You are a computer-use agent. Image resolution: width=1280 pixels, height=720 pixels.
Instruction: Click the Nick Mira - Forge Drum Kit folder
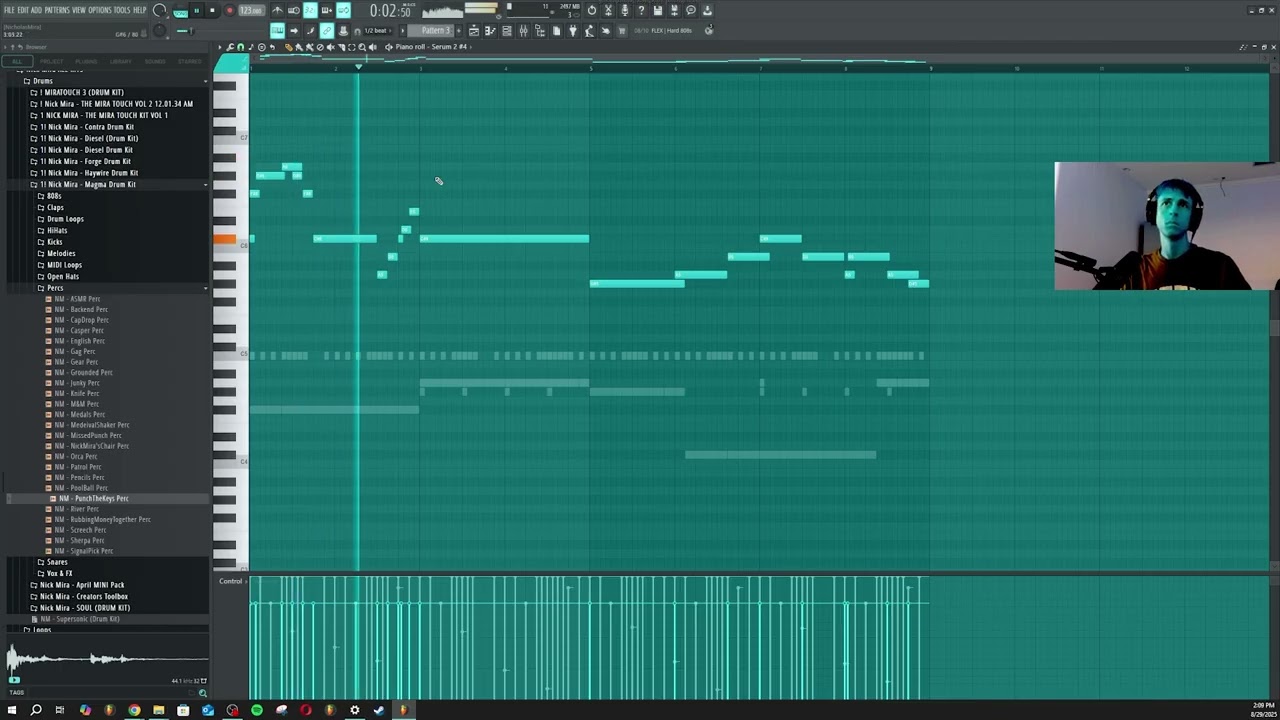[x=87, y=161]
